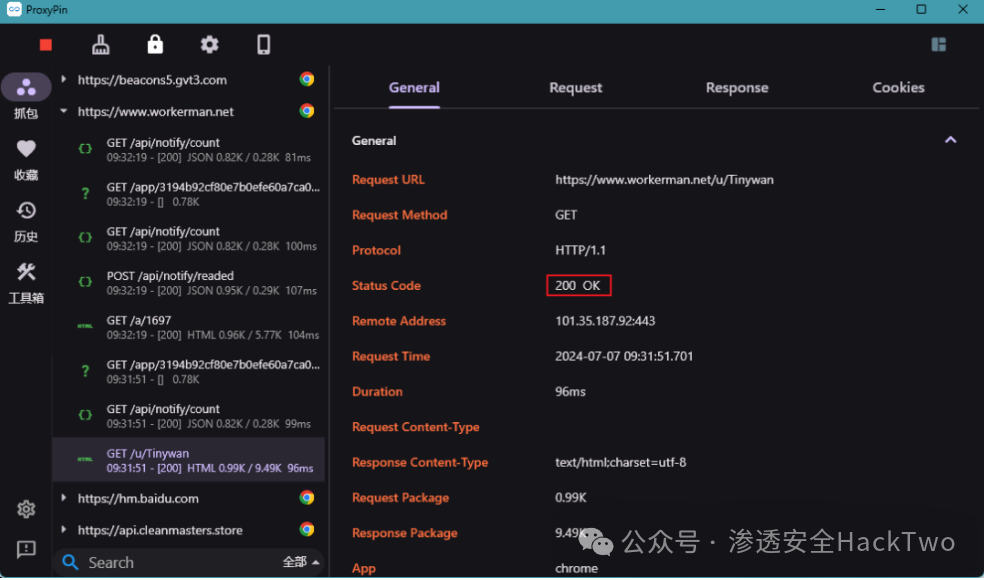Switch to the Cookies tab
The width and height of the screenshot is (986, 580).
[898, 87]
